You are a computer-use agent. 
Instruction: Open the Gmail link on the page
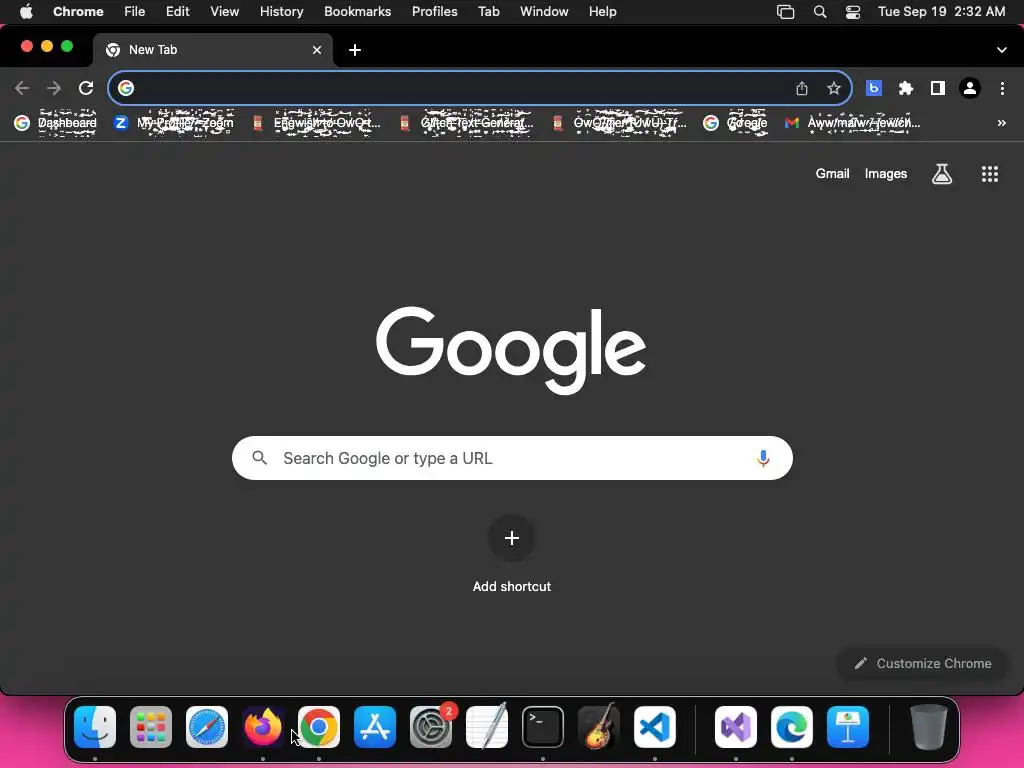click(x=833, y=174)
